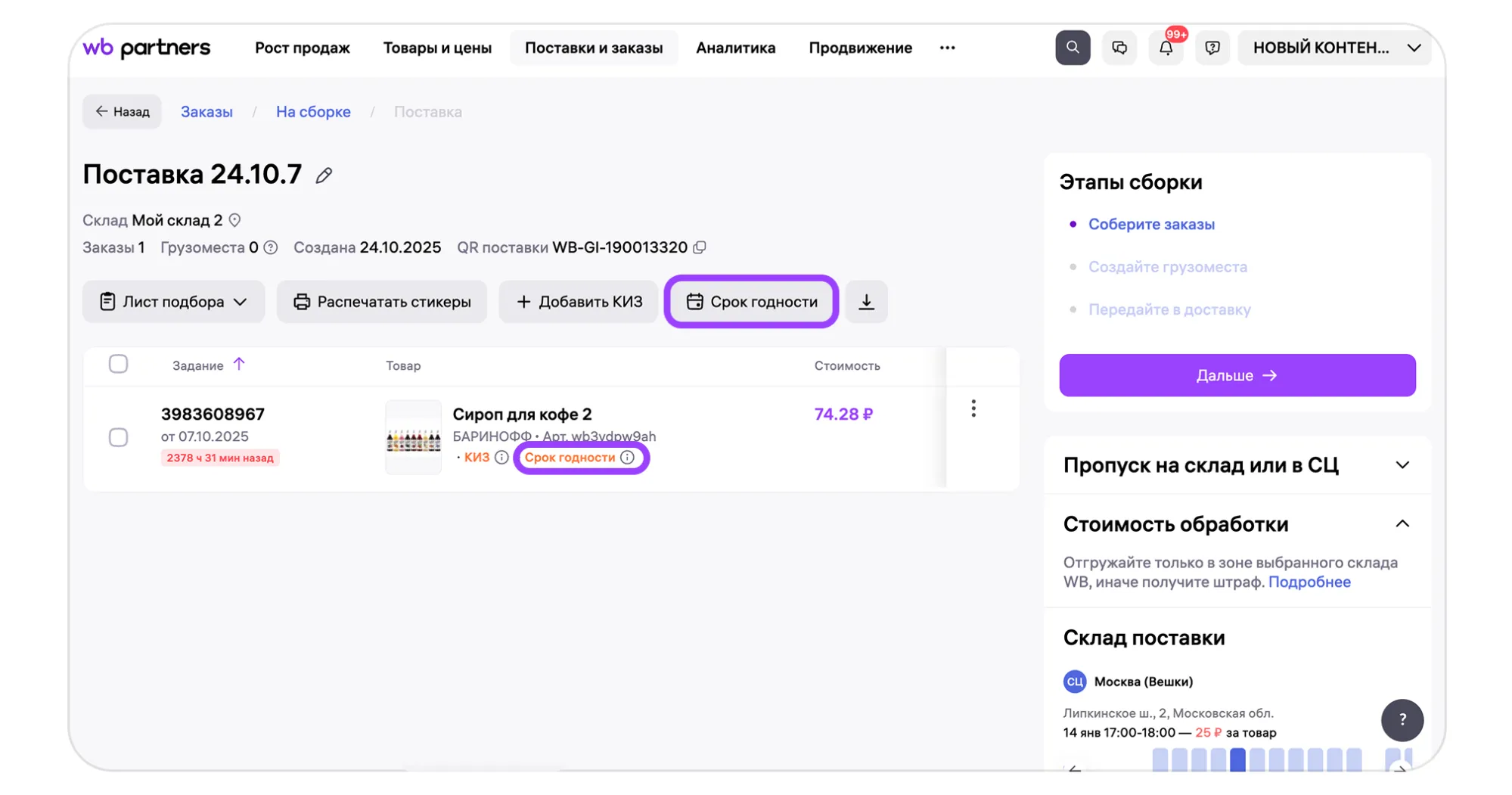Click the round help question-mark button

coord(1402,719)
